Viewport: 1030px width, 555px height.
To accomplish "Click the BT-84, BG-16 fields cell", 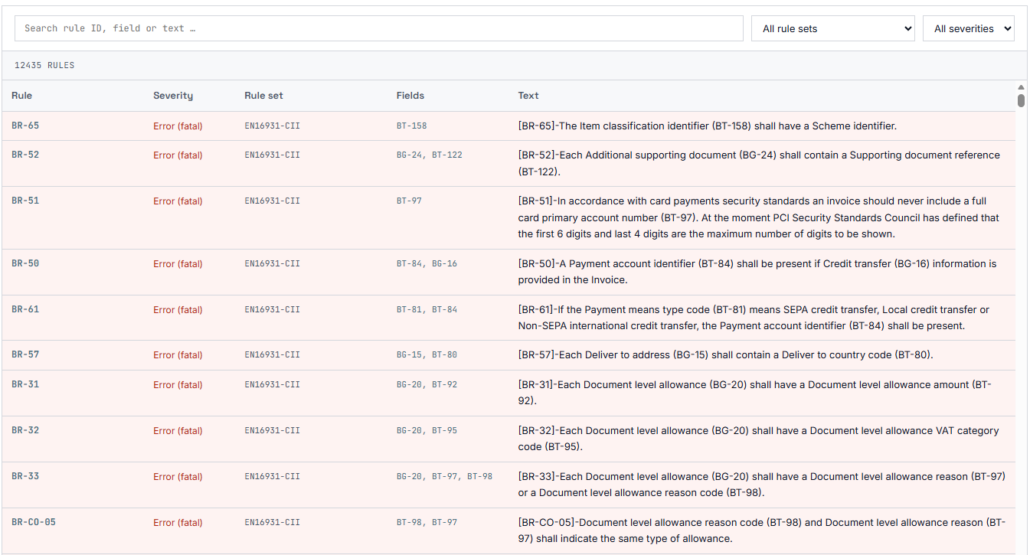I will pyautogui.click(x=426, y=263).
